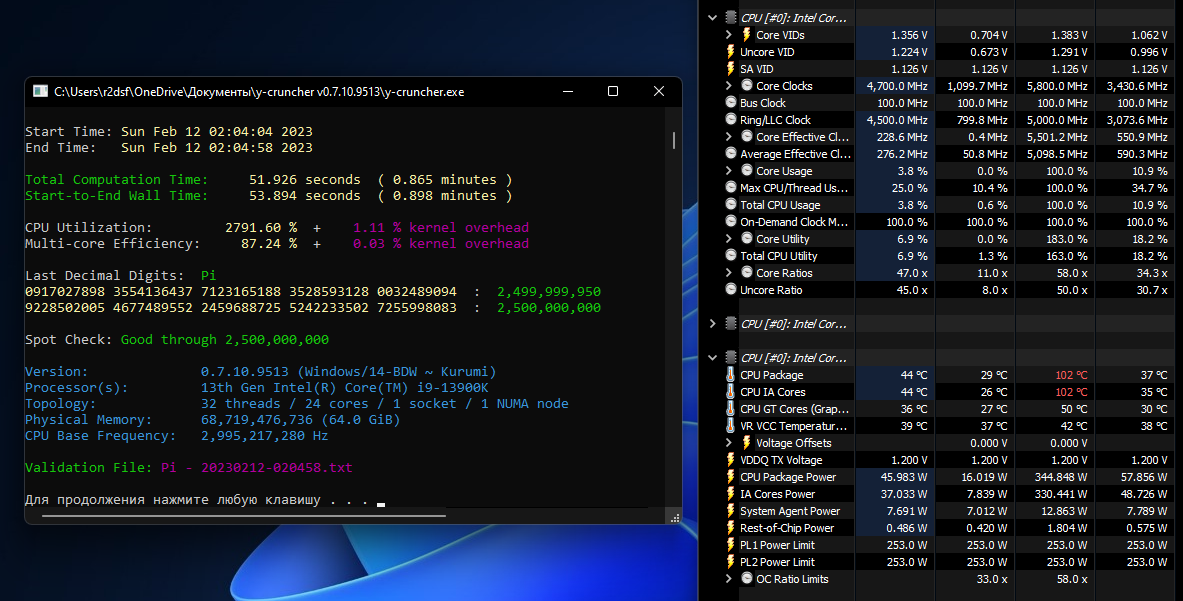Collapse the CPU [#0] temperatures and power group
This screenshot has height=601, width=1183.
click(713, 357)
